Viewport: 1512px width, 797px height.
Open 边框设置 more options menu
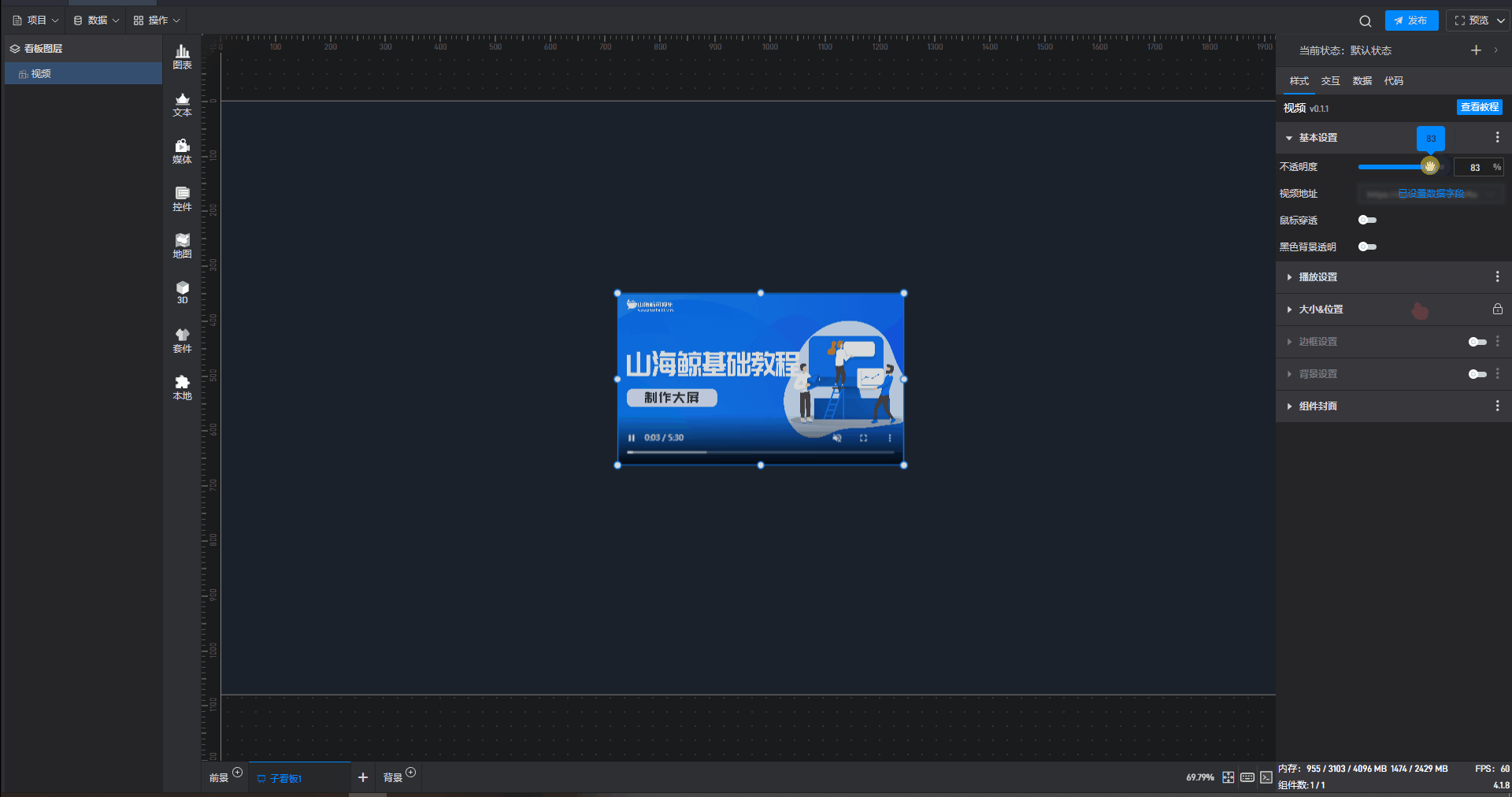pos(1497,342)
